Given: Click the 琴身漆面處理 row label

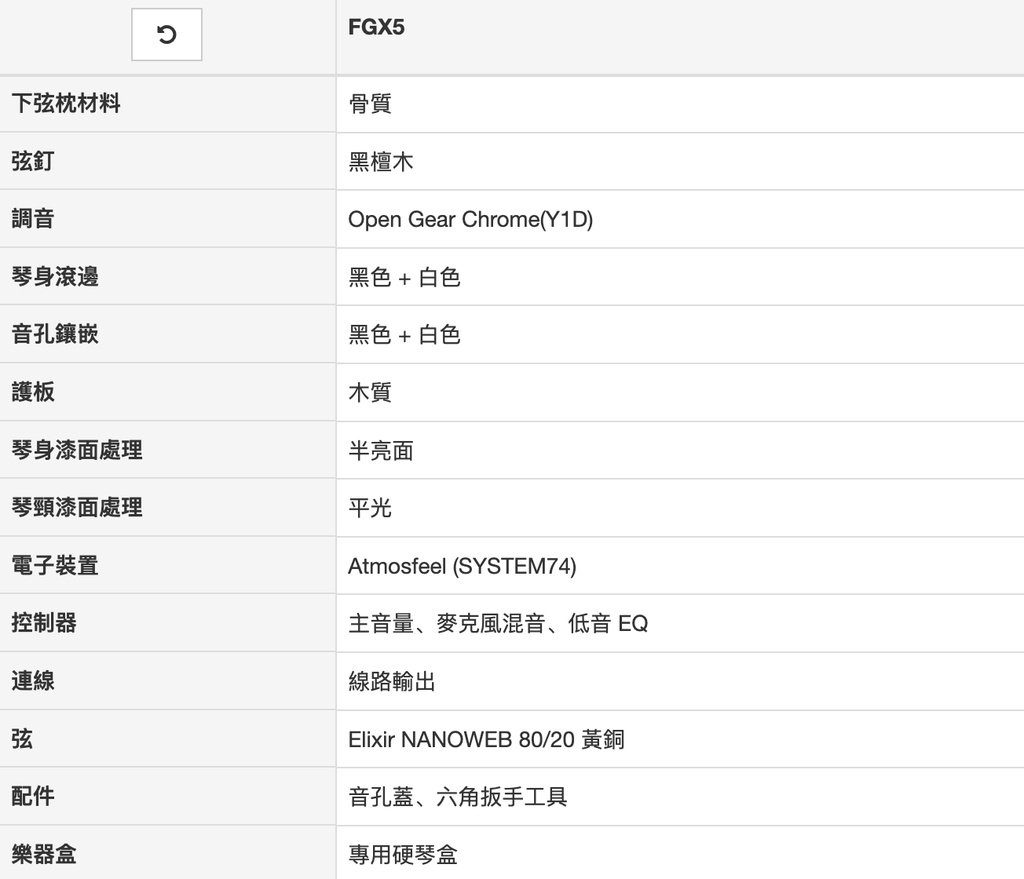Looking at the screenshot, I should 76,449.
